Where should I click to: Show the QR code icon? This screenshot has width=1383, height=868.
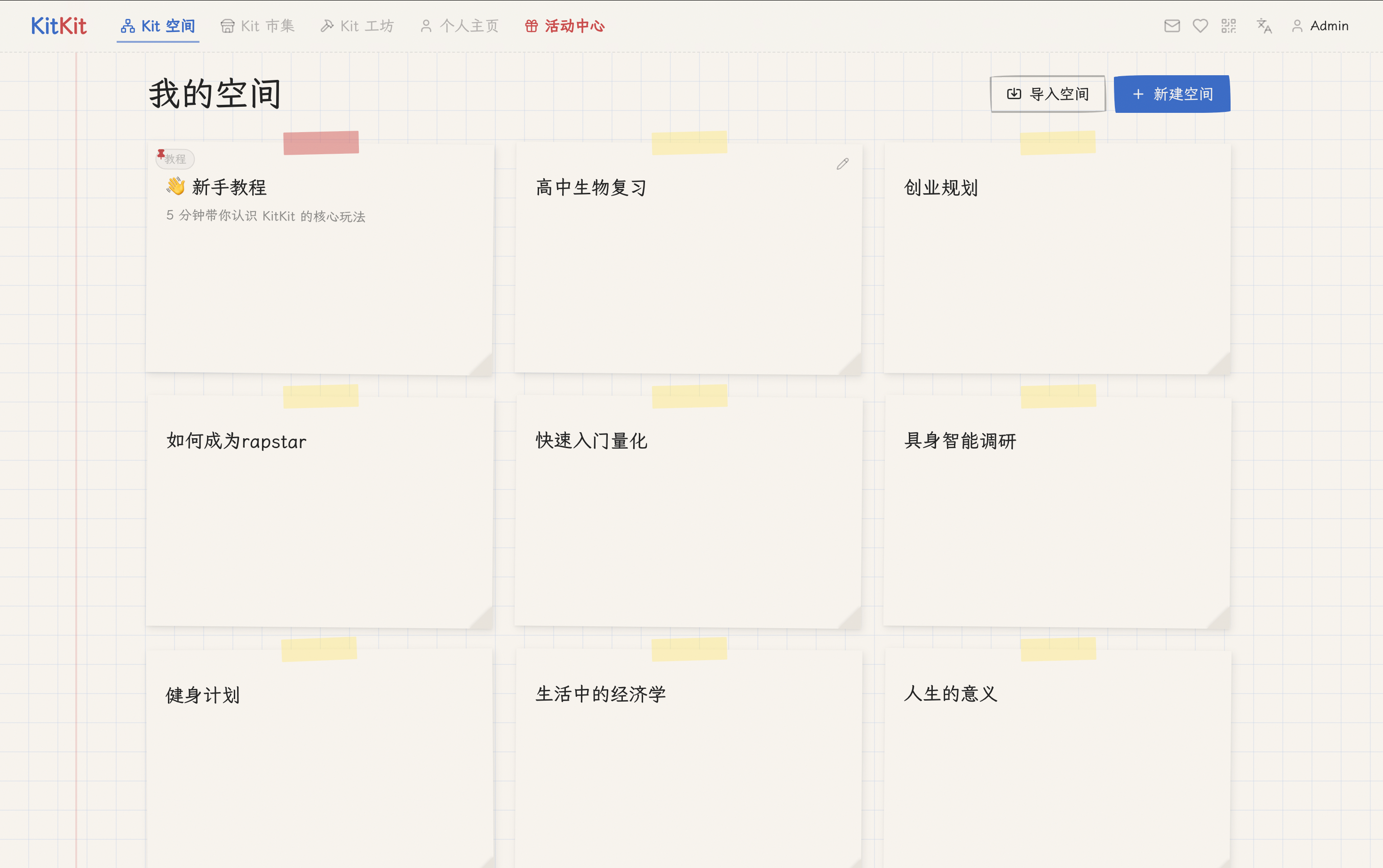tap(1229, 26)
